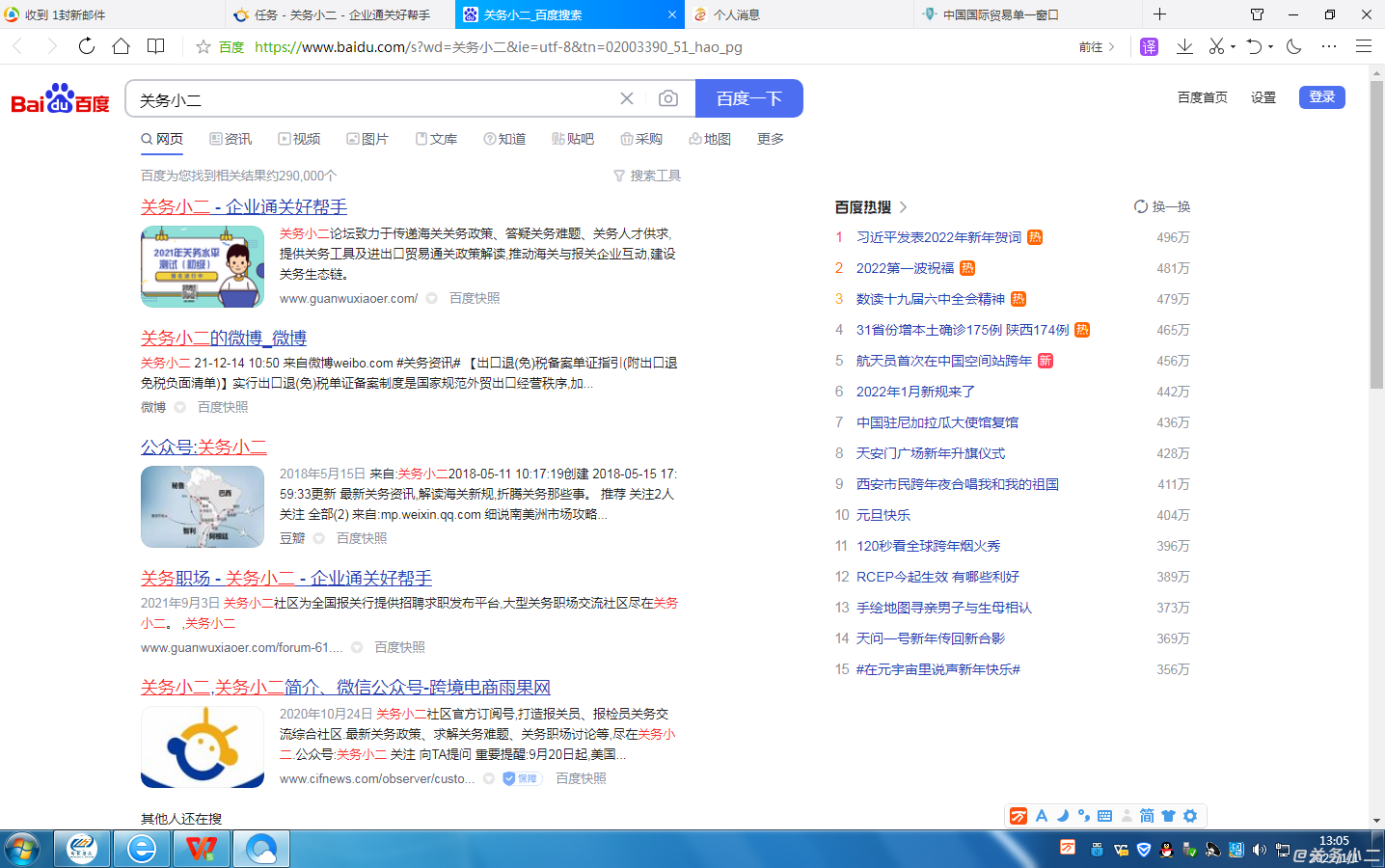Open hot search RCEP今起生效 有哪些利好

937,577
